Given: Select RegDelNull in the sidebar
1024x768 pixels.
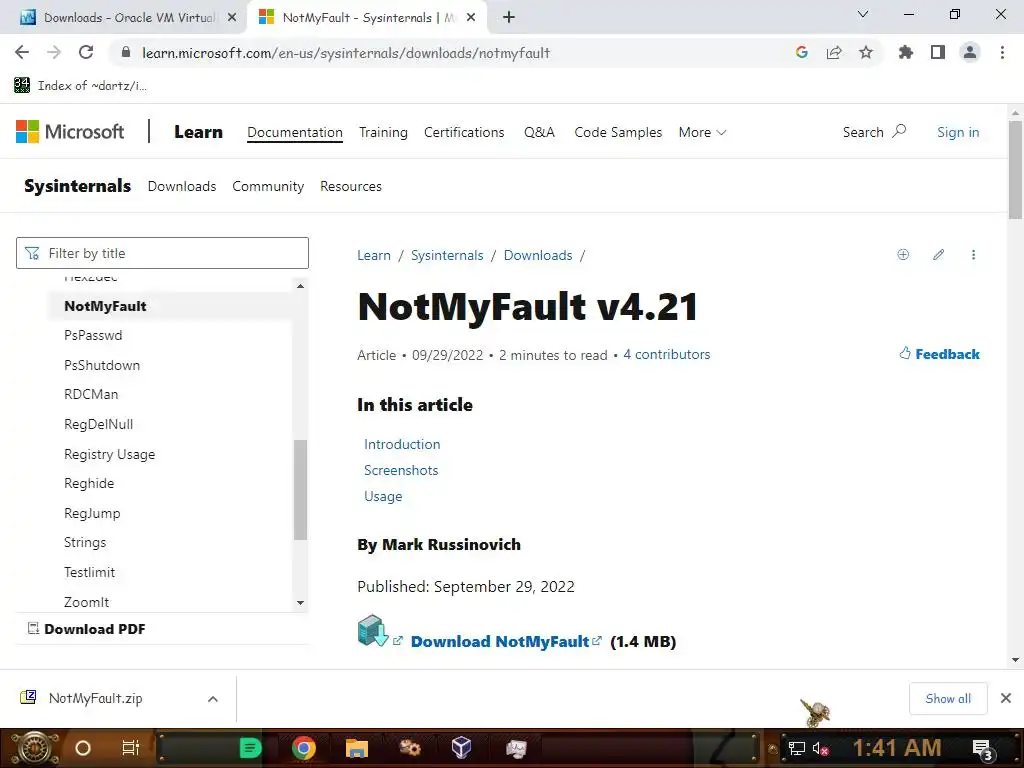Looking at the screenshot, I should click(99, 424).
